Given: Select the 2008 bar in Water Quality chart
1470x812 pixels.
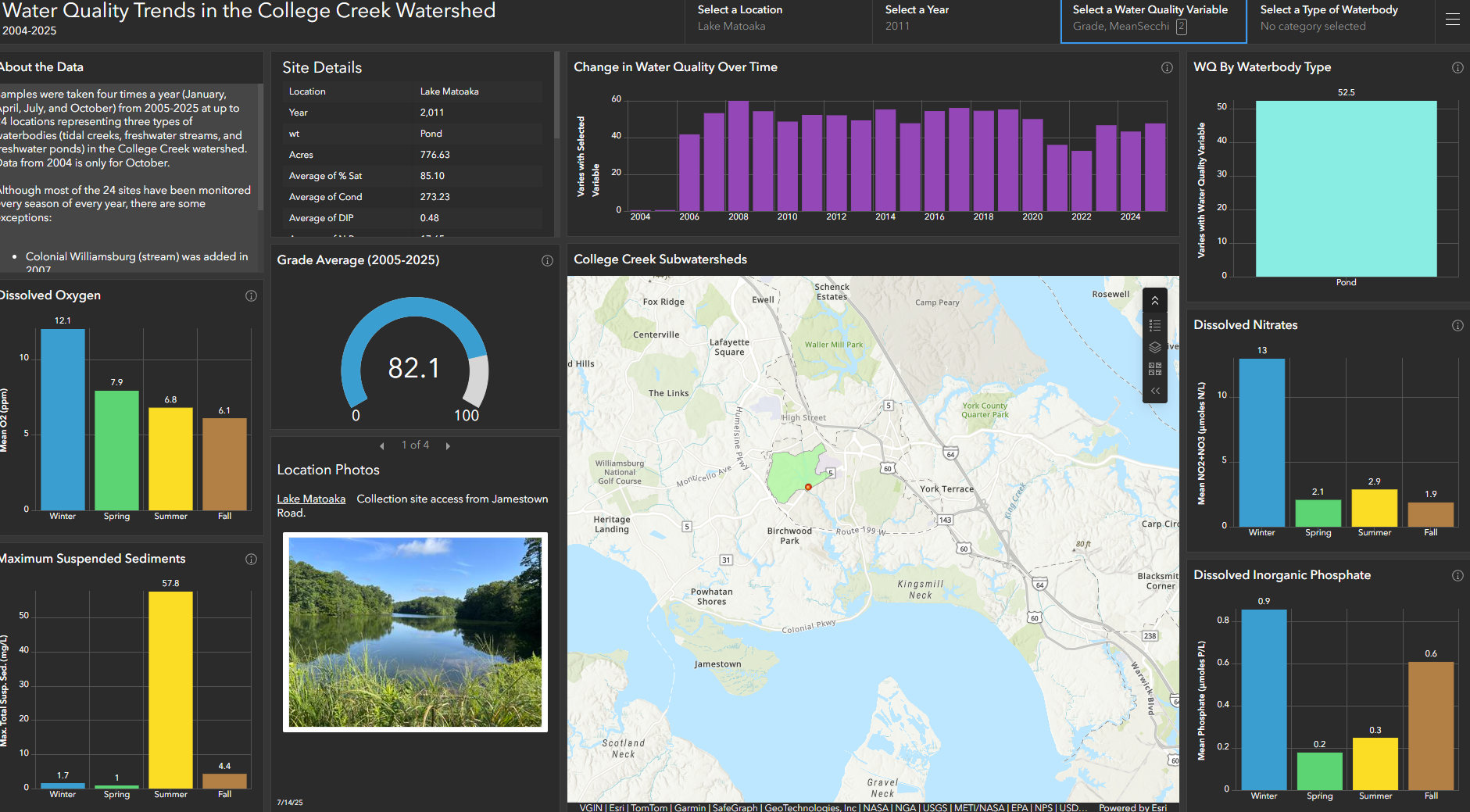Looking at the screenshot, I should [x=739, y=156].
